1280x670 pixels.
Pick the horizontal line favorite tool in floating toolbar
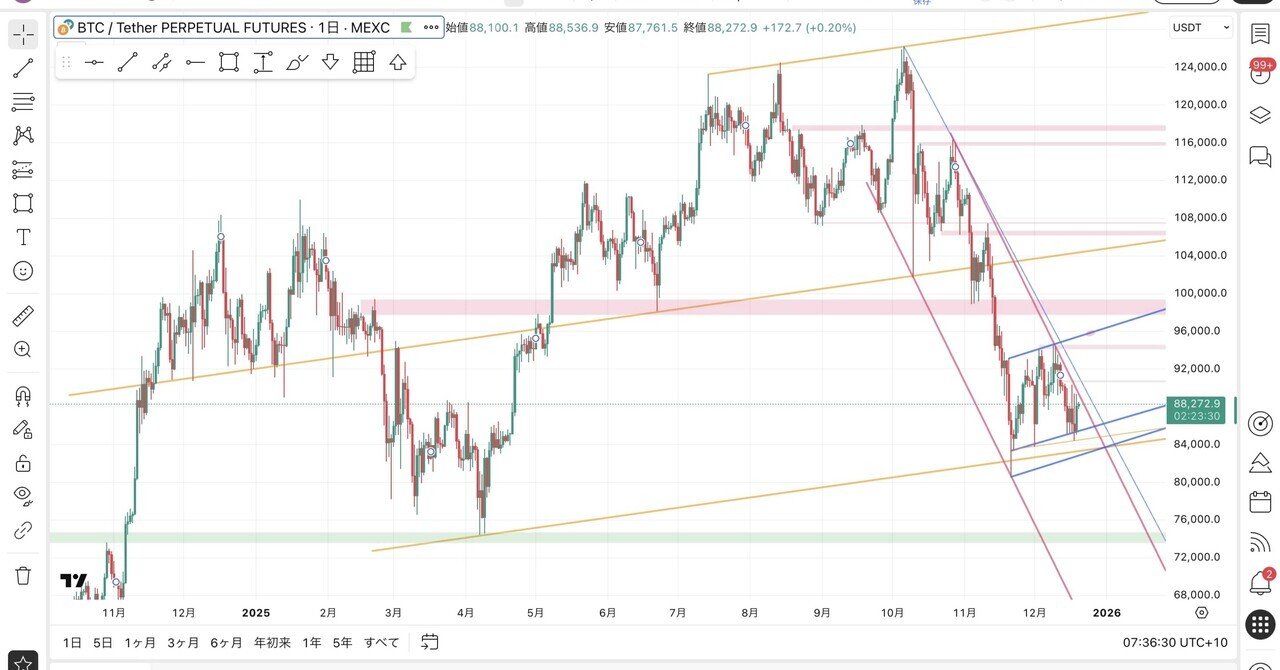point(94,62)
